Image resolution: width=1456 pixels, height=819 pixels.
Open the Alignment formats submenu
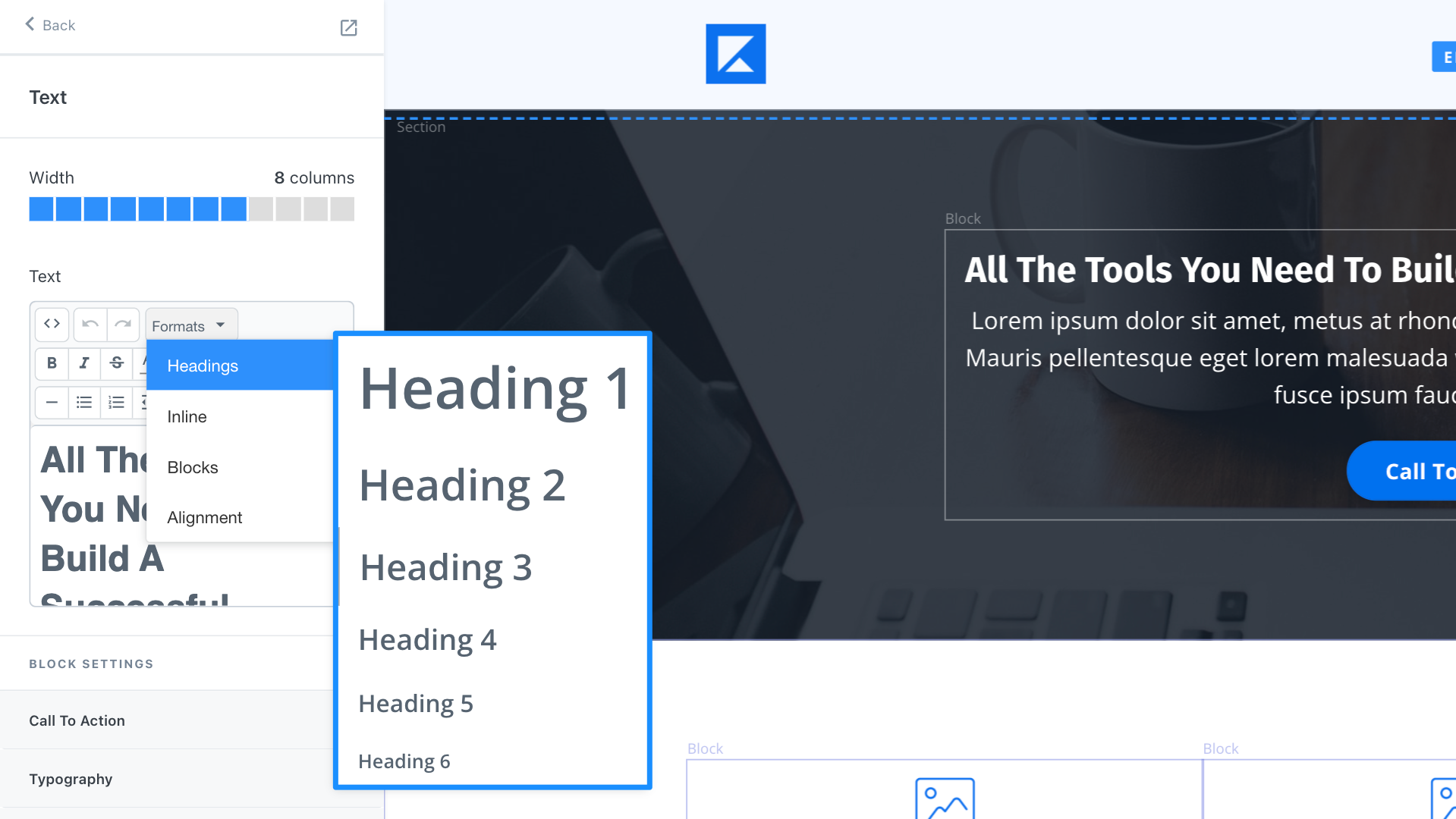(205, 517)
